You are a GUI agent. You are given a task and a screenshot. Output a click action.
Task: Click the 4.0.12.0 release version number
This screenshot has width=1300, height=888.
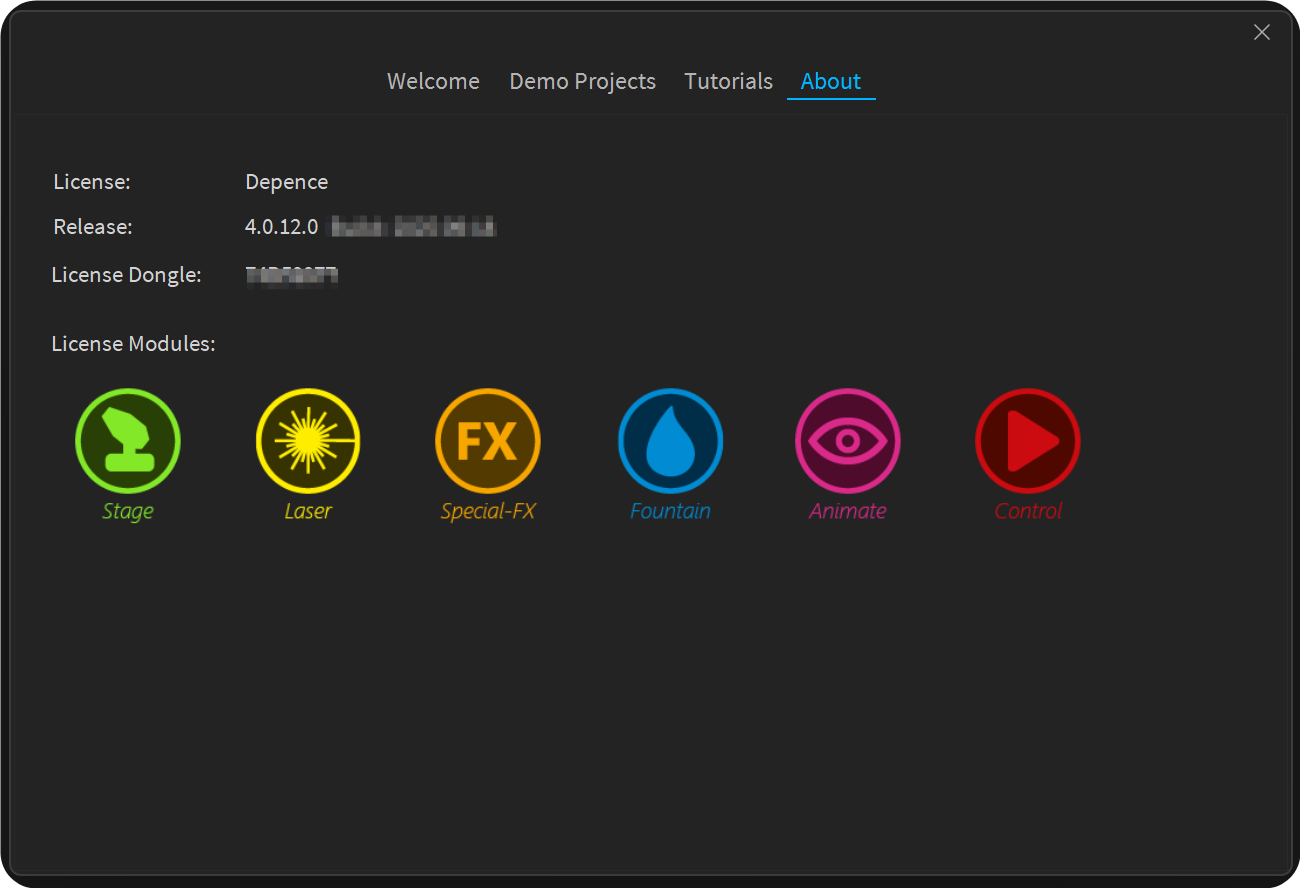pos(281,227)
